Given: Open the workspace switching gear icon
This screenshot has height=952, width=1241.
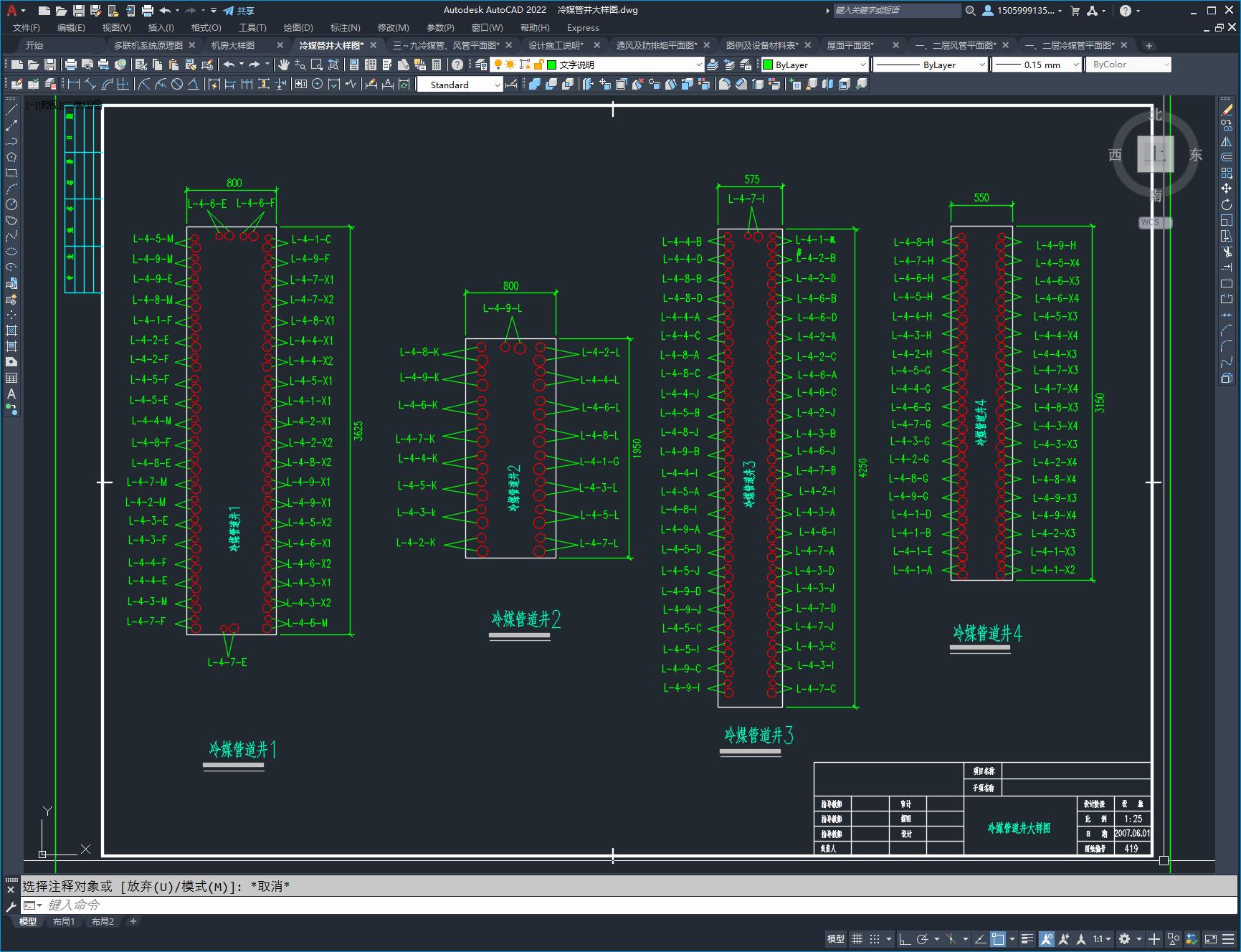Looking at the screenshot, I should (1124, 938).
